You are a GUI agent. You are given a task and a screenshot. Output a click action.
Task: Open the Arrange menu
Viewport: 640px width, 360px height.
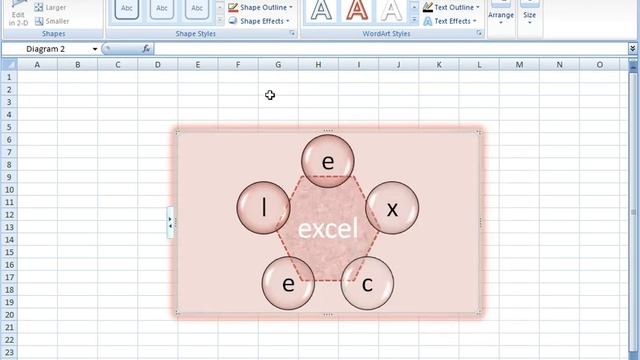(501, 15)
